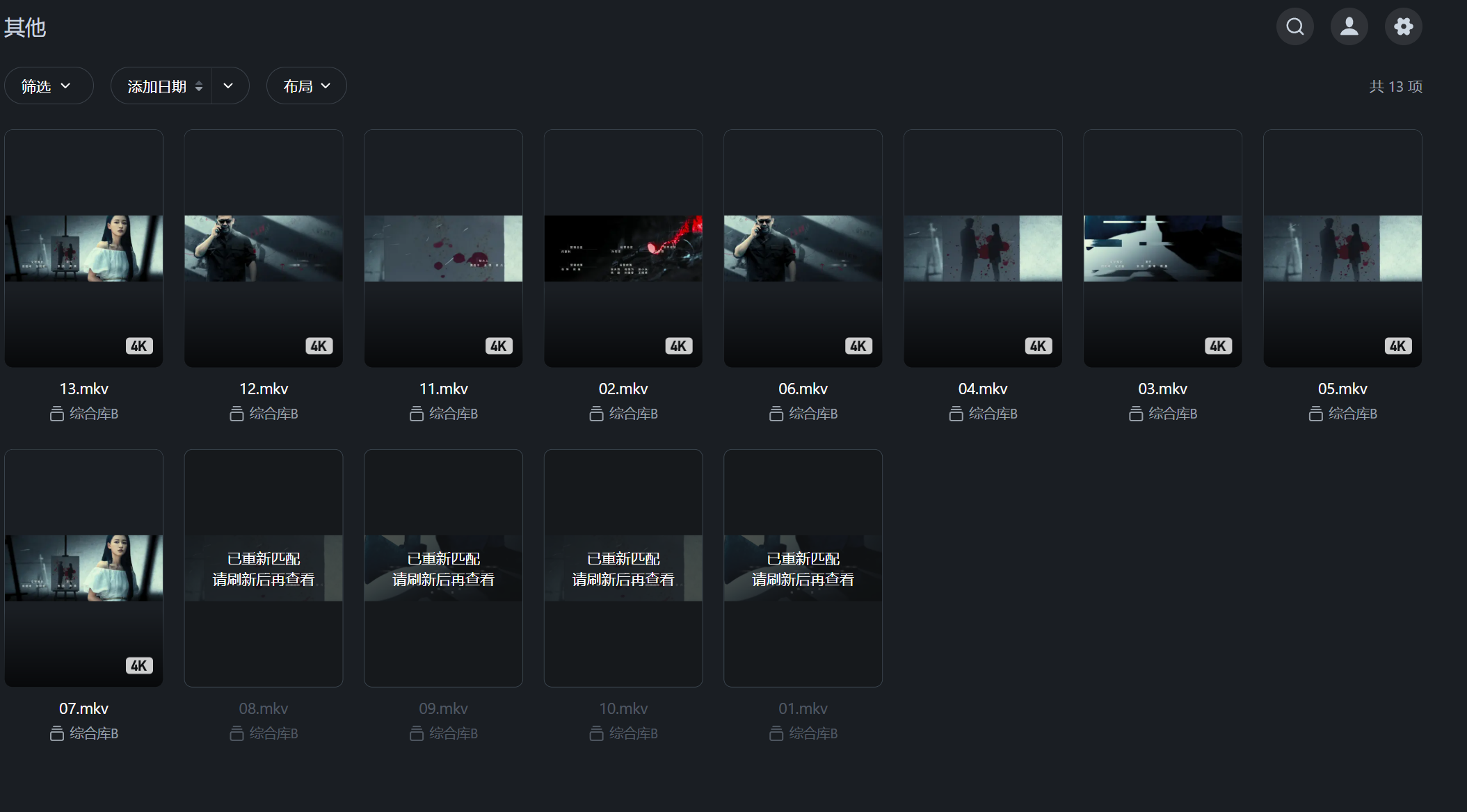Expand the 布局 layout dropdown
The image size is (1467, 812).
tap(306, 86)
